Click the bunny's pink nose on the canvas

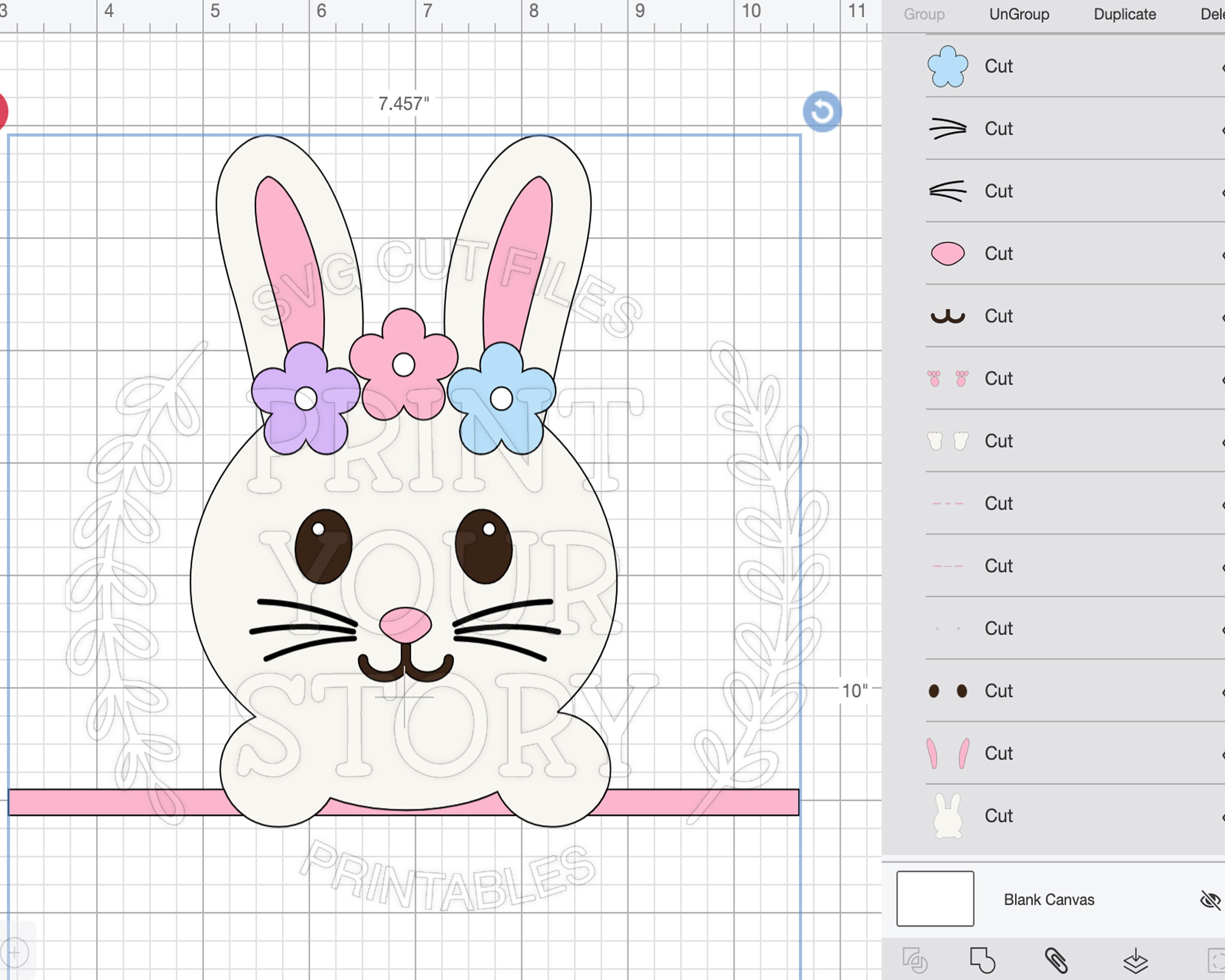coord(405,625)
